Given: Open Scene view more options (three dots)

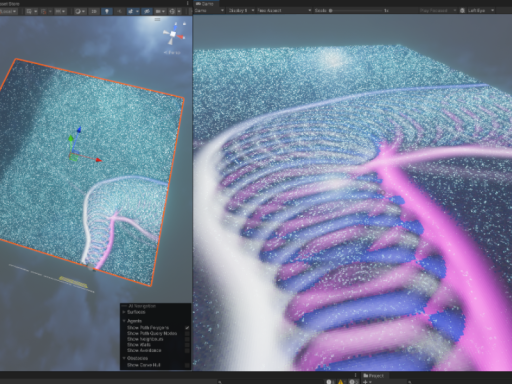Looking at the screenshot, I should click(188, 3).
